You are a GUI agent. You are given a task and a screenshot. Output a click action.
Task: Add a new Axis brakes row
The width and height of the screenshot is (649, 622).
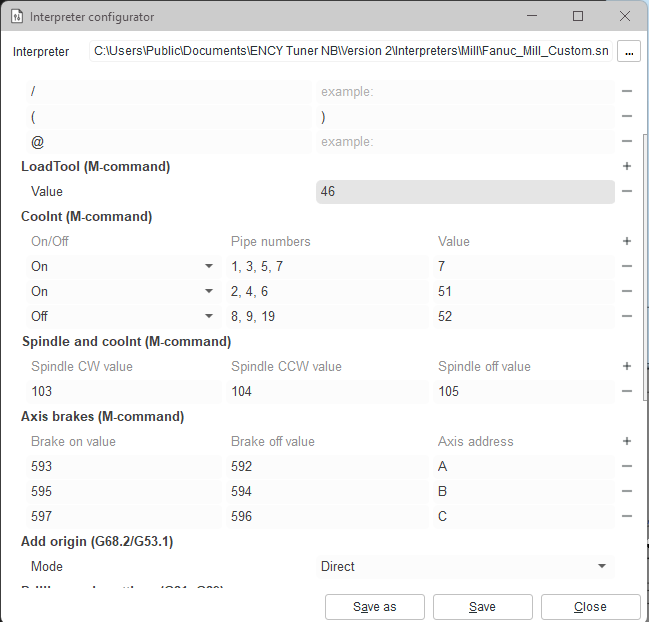click(x=627, y=441)
